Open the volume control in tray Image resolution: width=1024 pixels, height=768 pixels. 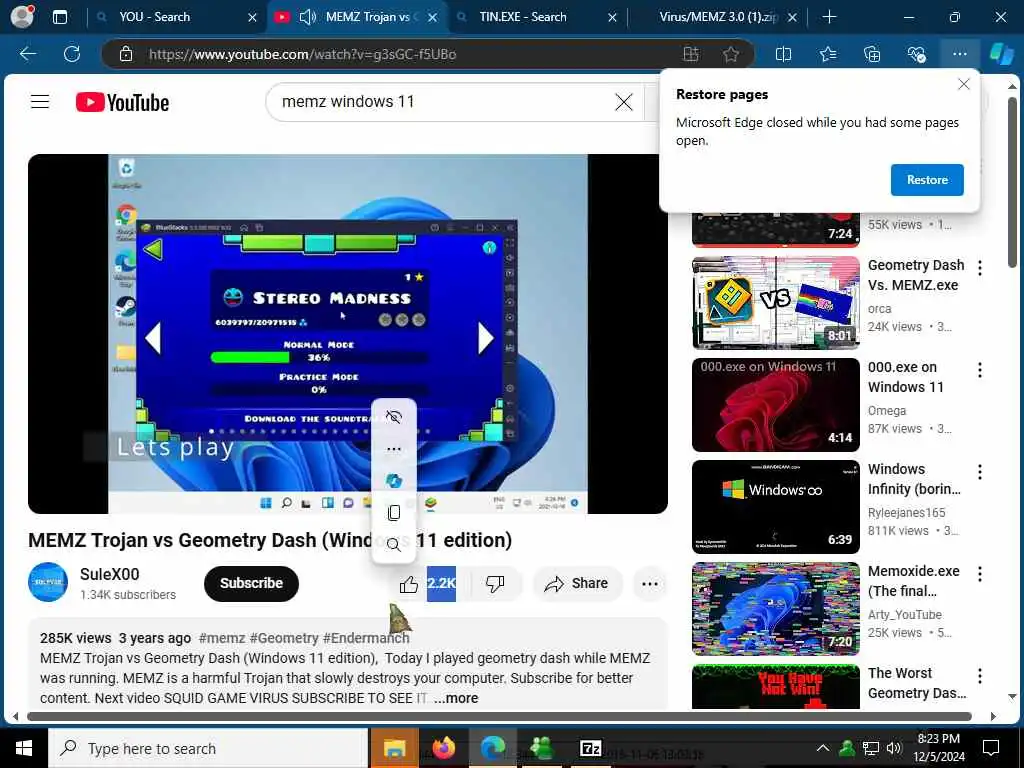pos(894,748)
